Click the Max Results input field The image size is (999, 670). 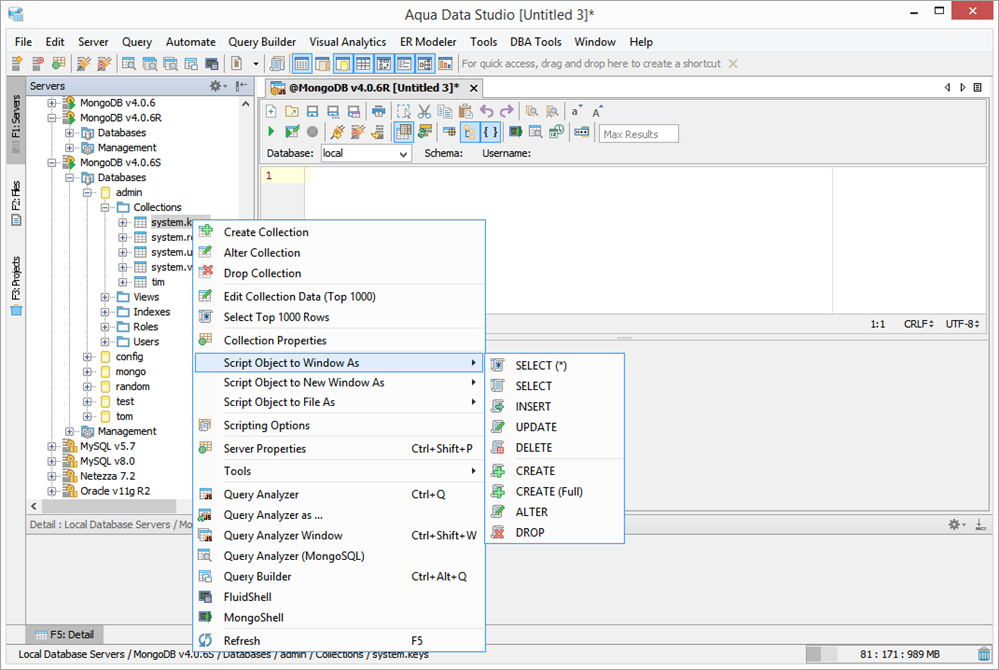[x=638, y=134]
